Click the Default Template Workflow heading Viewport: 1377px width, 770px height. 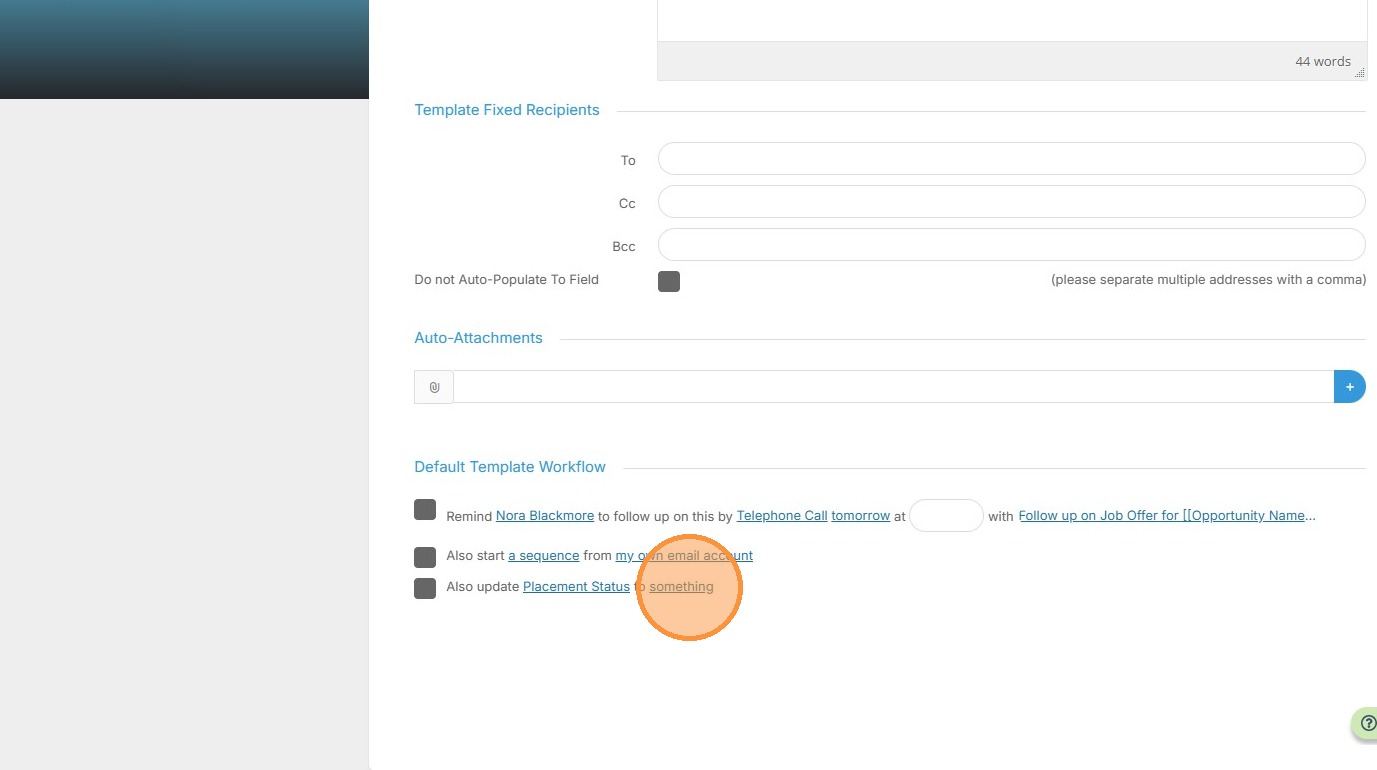click(x=510, y=467)
